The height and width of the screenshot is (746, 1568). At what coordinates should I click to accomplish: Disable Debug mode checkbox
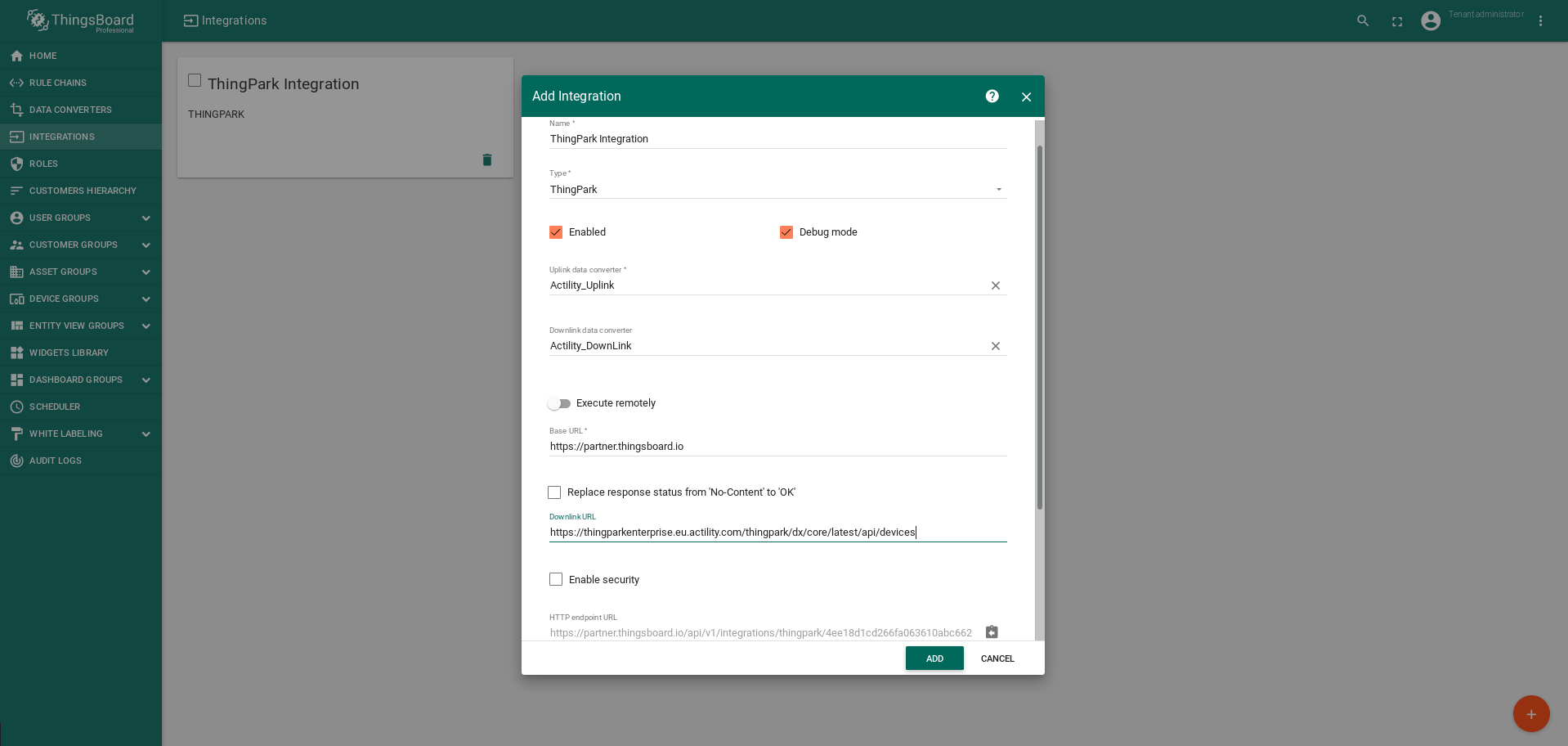pos(786,232)
